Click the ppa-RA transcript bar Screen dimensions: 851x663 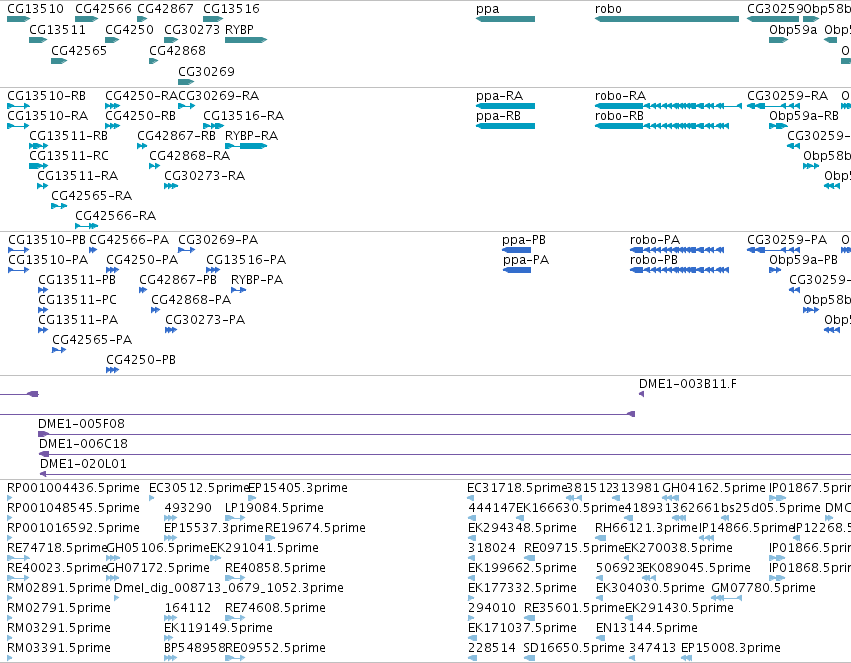point(505,106)
